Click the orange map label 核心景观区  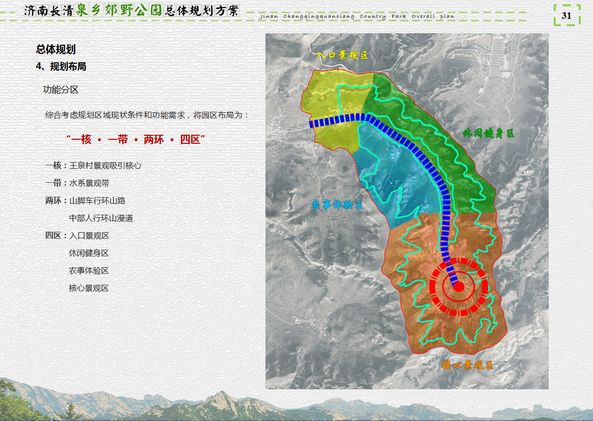(467, 365)
